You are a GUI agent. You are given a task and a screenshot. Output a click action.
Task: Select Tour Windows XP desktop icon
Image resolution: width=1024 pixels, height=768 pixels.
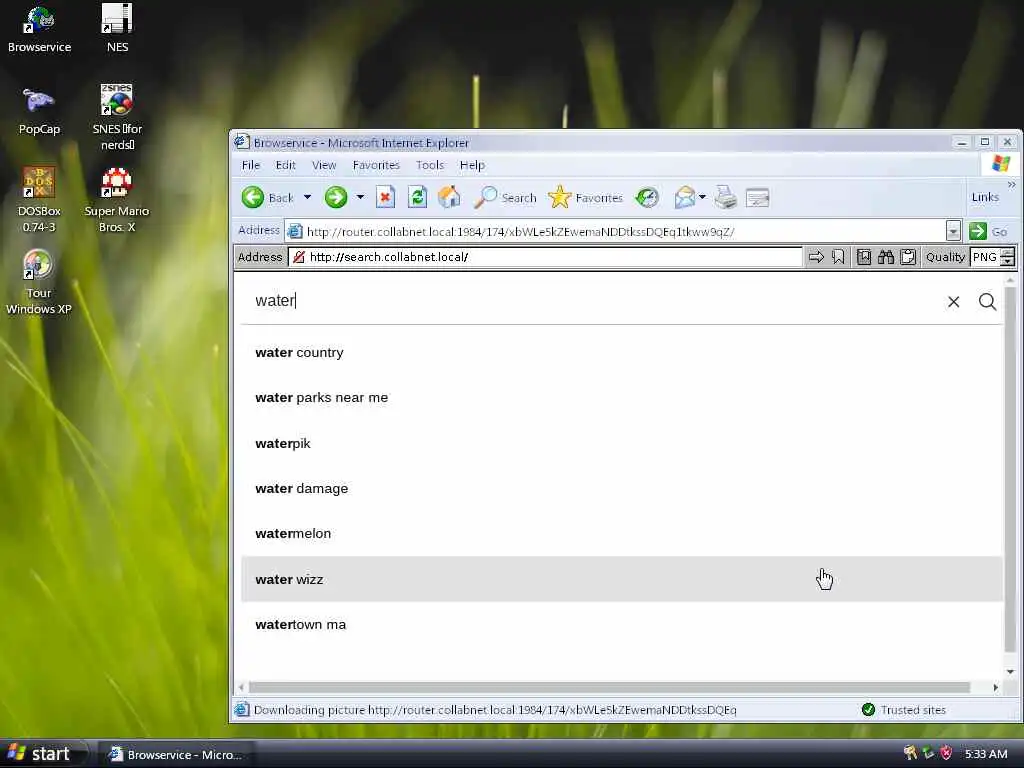39,282
